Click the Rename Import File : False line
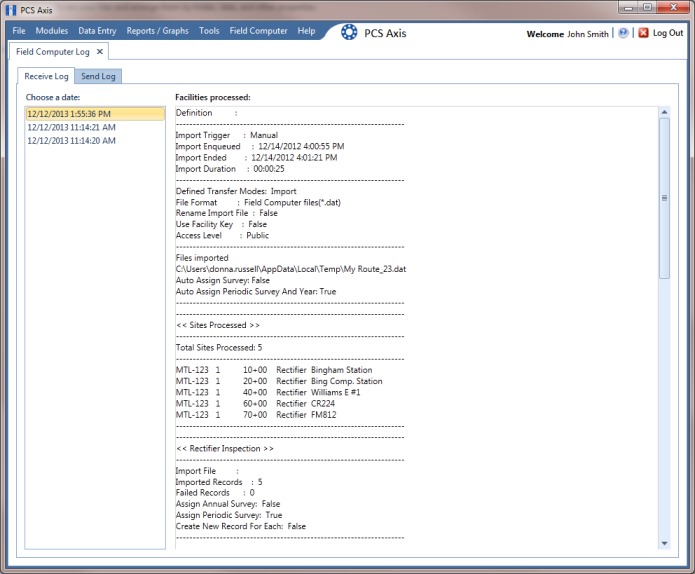Screen dimensions: 695x574 [x=226, y=213]
